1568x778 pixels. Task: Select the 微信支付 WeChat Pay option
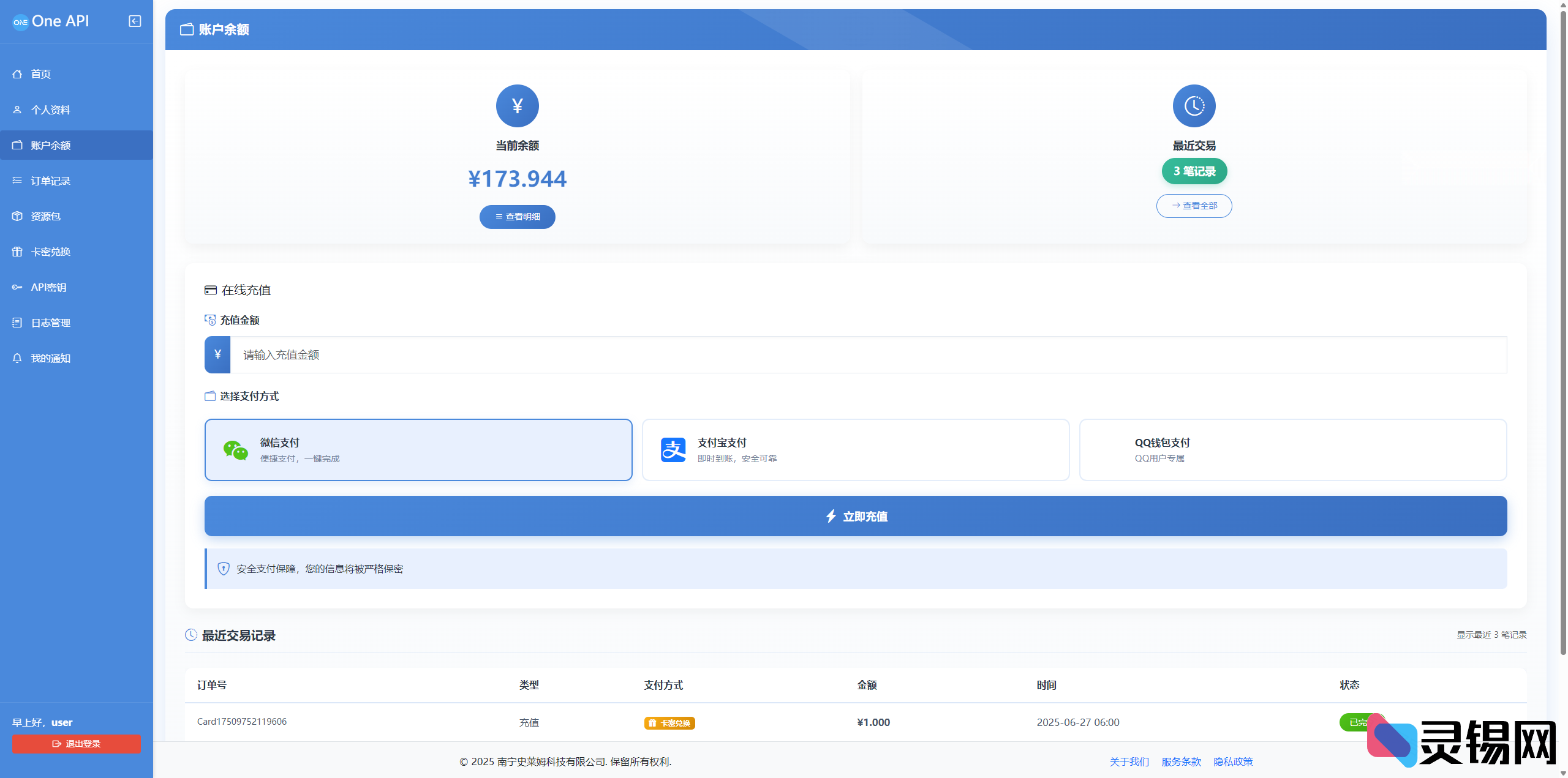[418, 449]
